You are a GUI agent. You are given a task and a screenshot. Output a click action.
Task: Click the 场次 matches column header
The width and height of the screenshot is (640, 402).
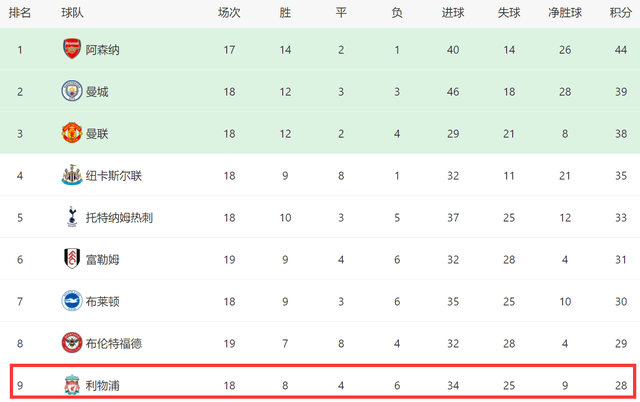point(229,13)
